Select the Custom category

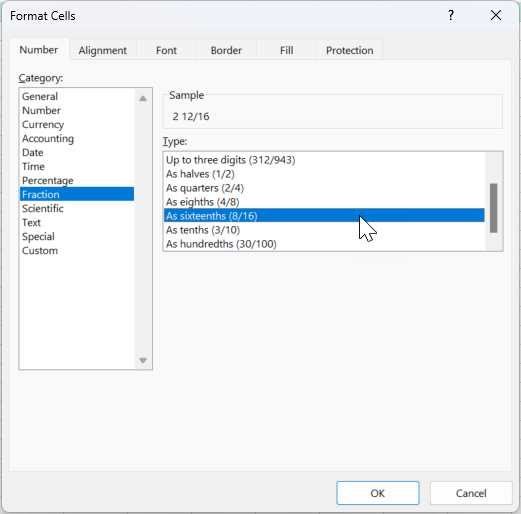click(77, 250)
